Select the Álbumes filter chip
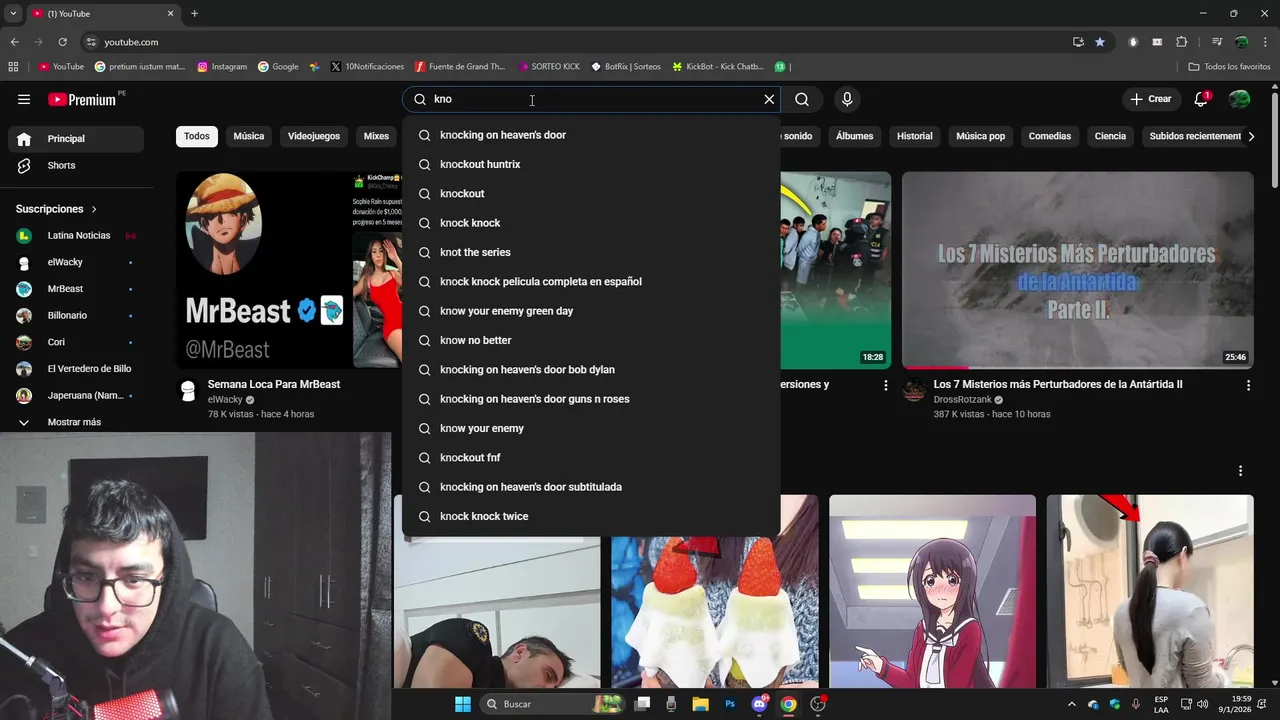 (x=854, y=136)
